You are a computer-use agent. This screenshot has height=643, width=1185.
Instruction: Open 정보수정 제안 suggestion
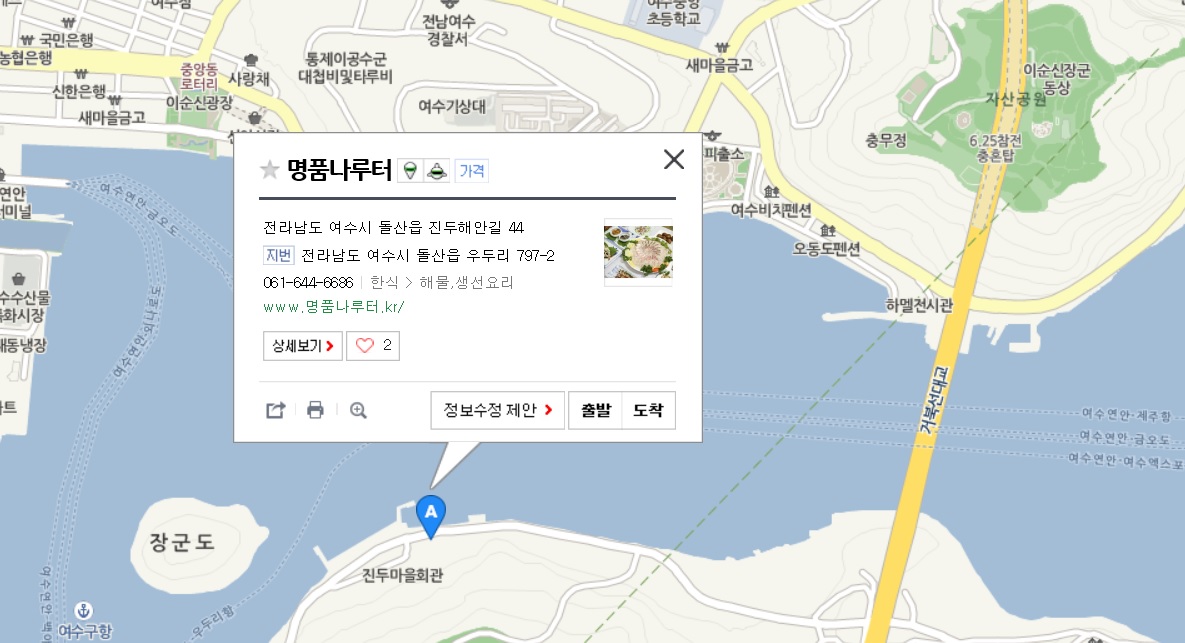click(x=497, y=410)
